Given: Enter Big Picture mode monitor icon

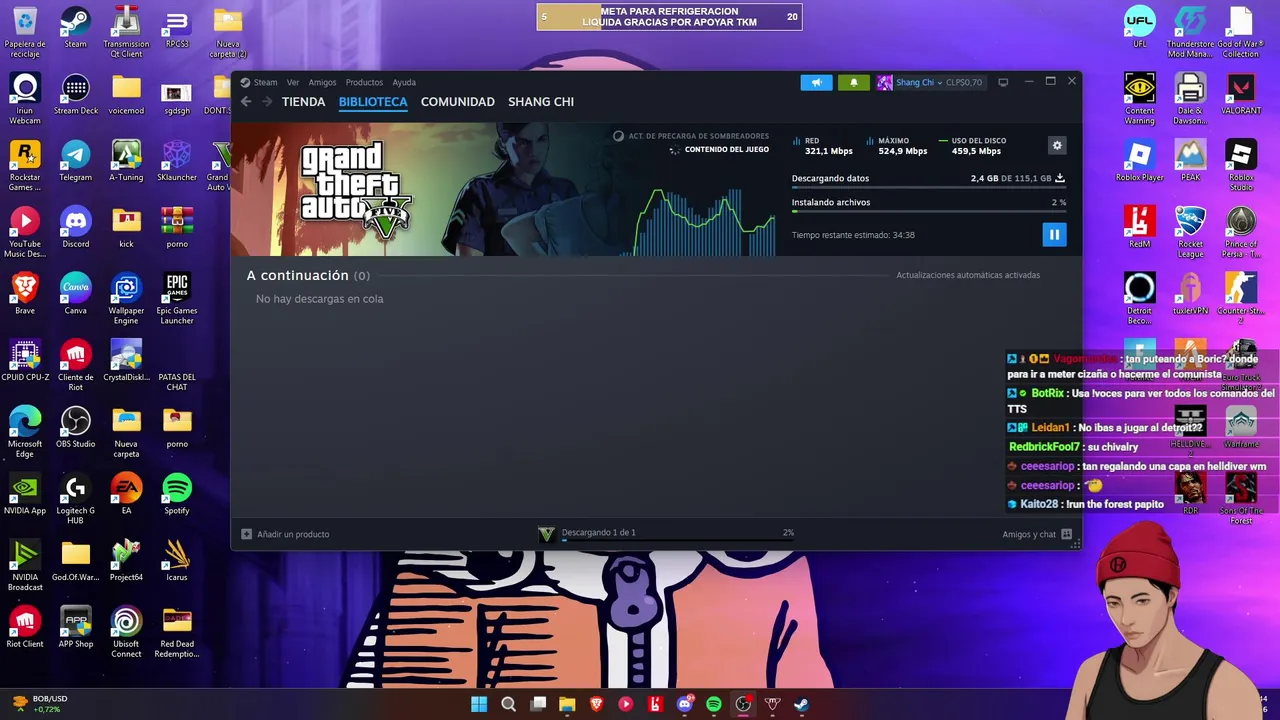Looking at the screenshot, I should [x=1003, y=82].
